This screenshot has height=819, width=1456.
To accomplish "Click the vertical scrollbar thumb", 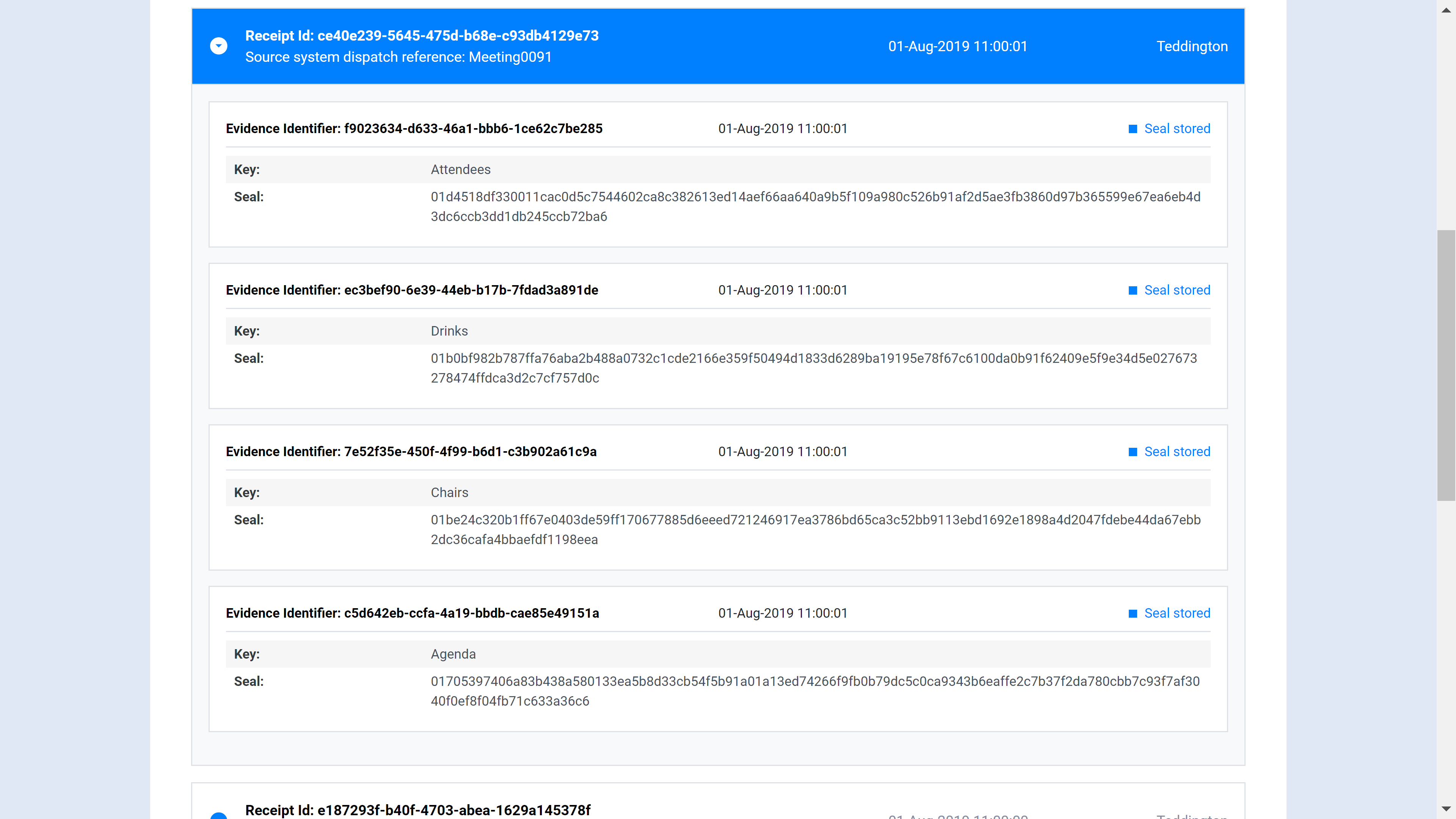I will coord(1446,365).
